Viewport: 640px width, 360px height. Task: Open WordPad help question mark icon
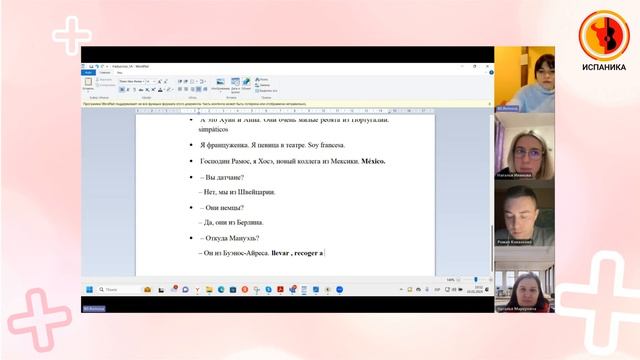[x=491, y=73]
